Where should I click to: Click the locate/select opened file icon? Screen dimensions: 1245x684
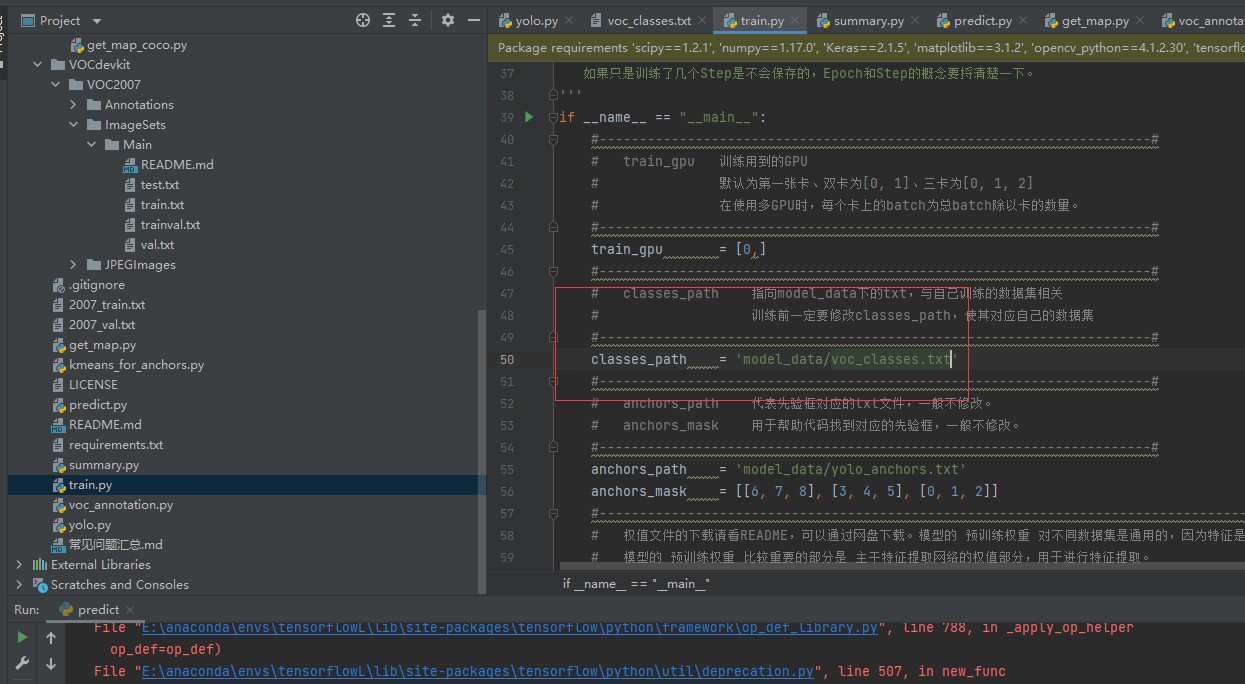[x=363, y=20]
